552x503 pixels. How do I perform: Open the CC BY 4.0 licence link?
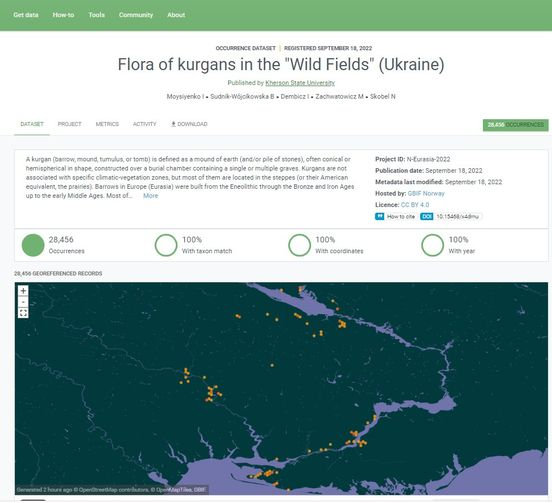[x=415, y=205]
